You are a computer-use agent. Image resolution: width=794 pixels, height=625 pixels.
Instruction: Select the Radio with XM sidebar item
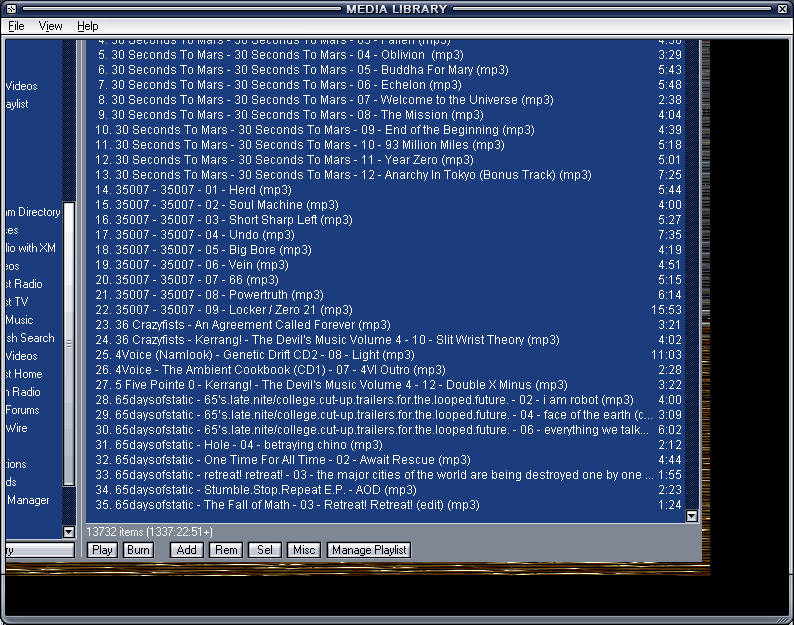click(x=31, y=248)
